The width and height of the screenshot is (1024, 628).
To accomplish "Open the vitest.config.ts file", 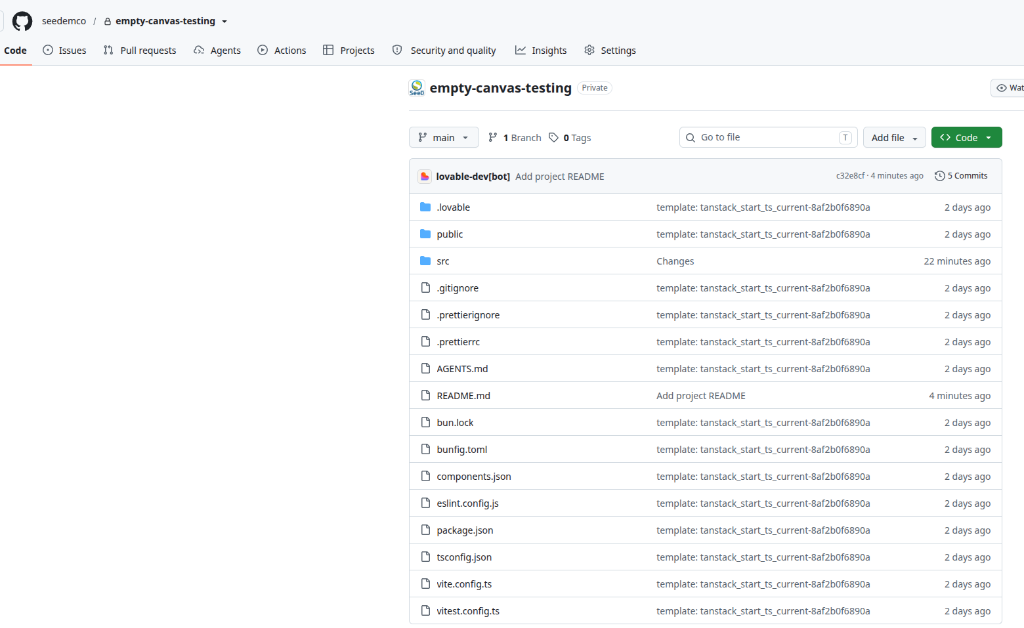I will pos(468,611).
